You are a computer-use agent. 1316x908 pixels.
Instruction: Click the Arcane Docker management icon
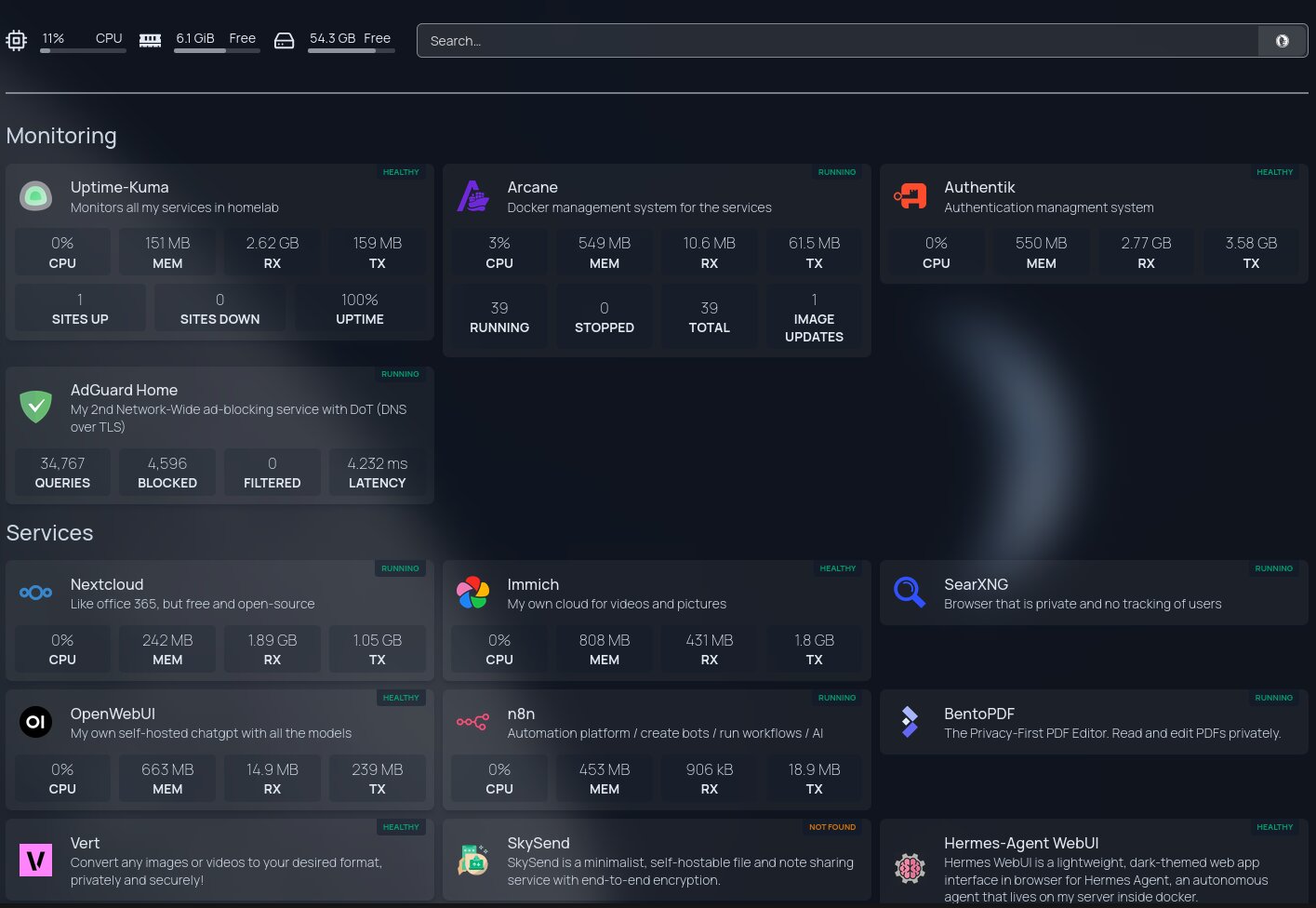click(472, 196)
